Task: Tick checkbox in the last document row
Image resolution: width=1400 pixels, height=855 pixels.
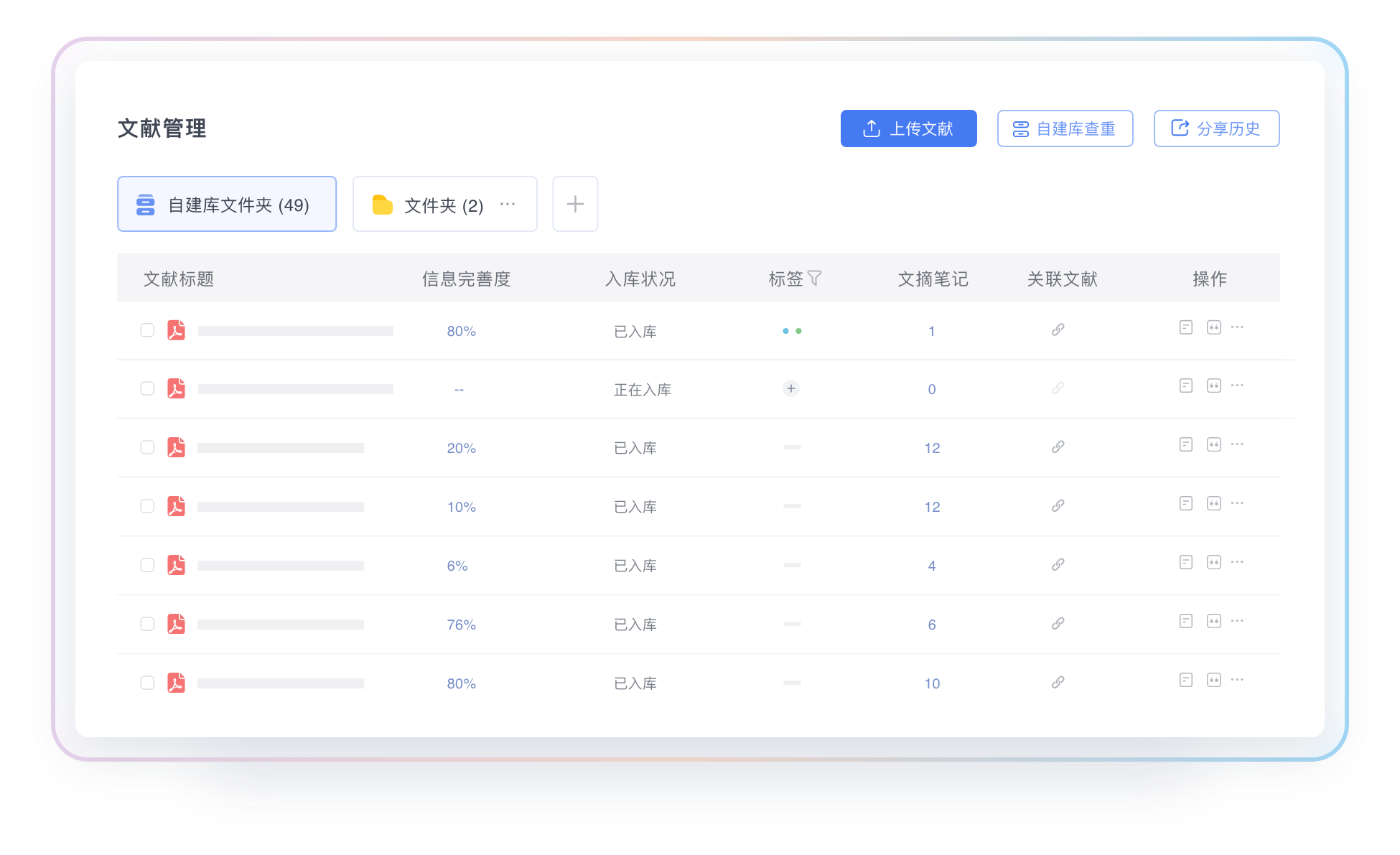Action: coord(147,683)
